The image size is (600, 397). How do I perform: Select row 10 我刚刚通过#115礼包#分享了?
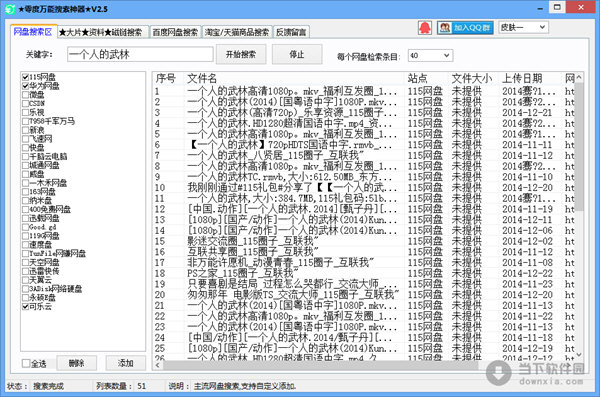point(364,188)
